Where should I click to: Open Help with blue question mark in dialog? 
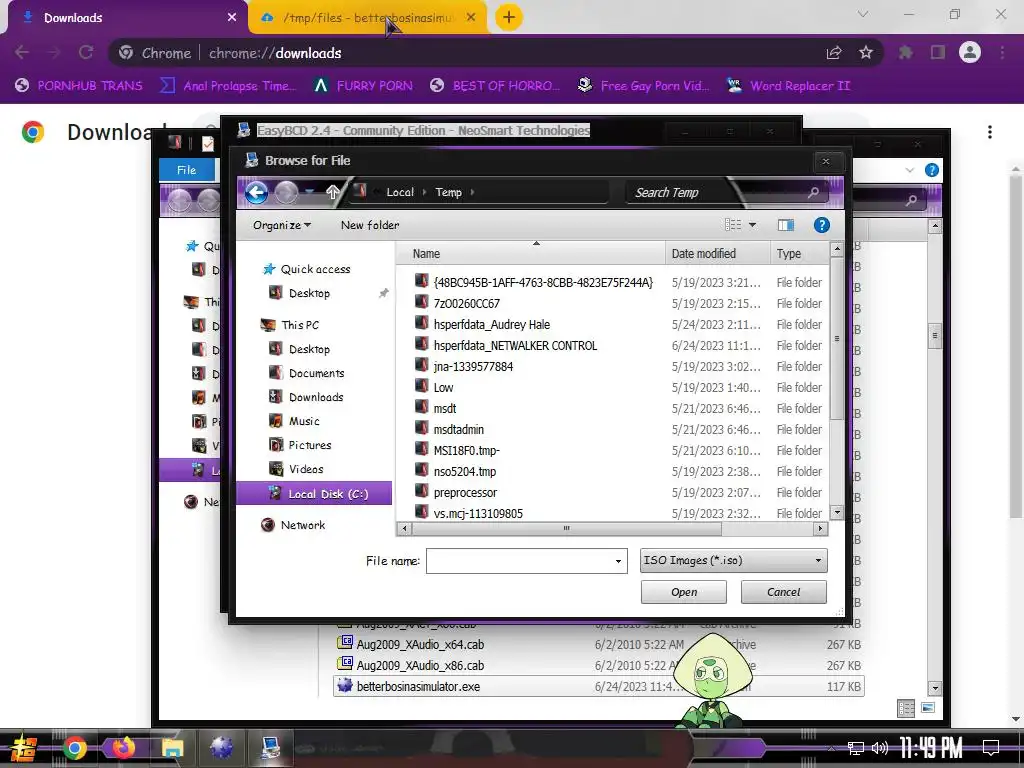coord(822,225)
